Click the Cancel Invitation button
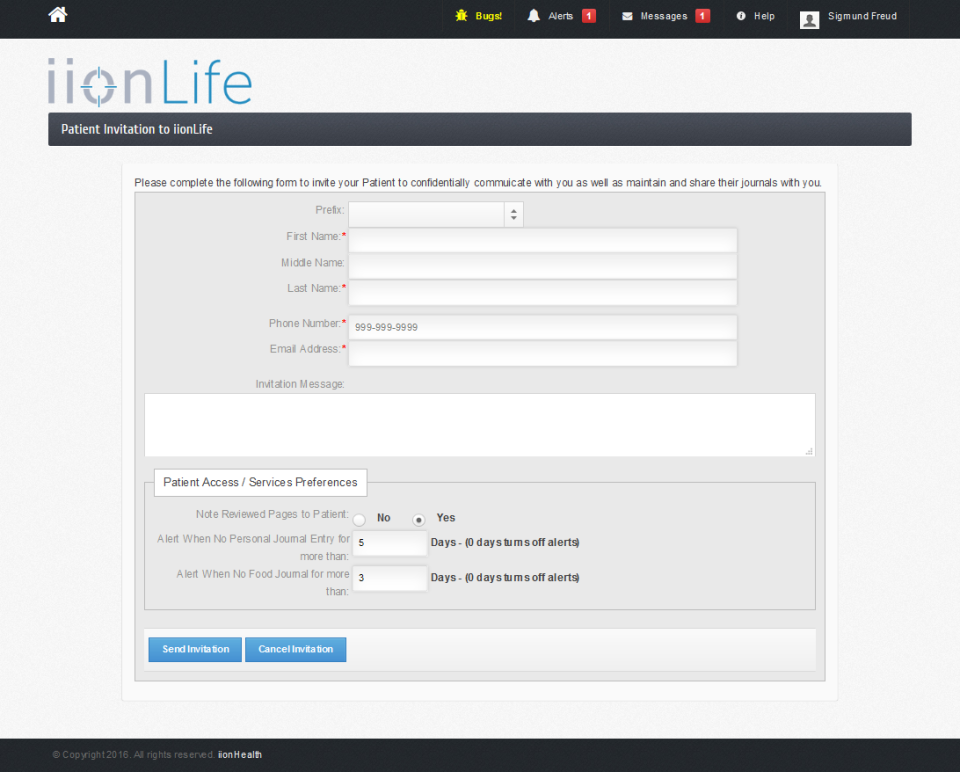This screenshot has height=772, width=960. [296, 649]
